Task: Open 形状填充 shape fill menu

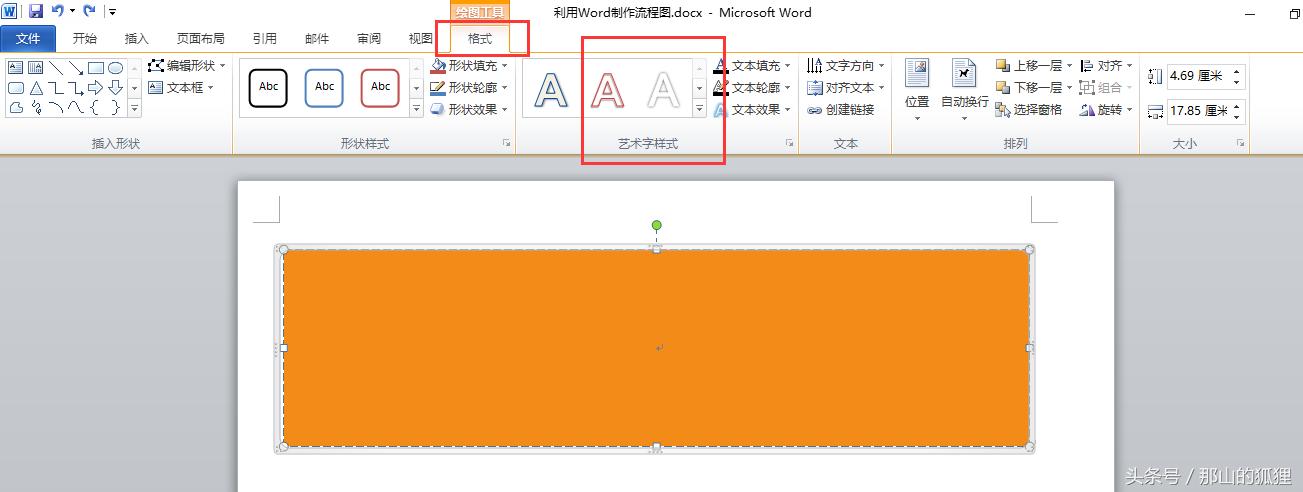Action: point(469,65)
